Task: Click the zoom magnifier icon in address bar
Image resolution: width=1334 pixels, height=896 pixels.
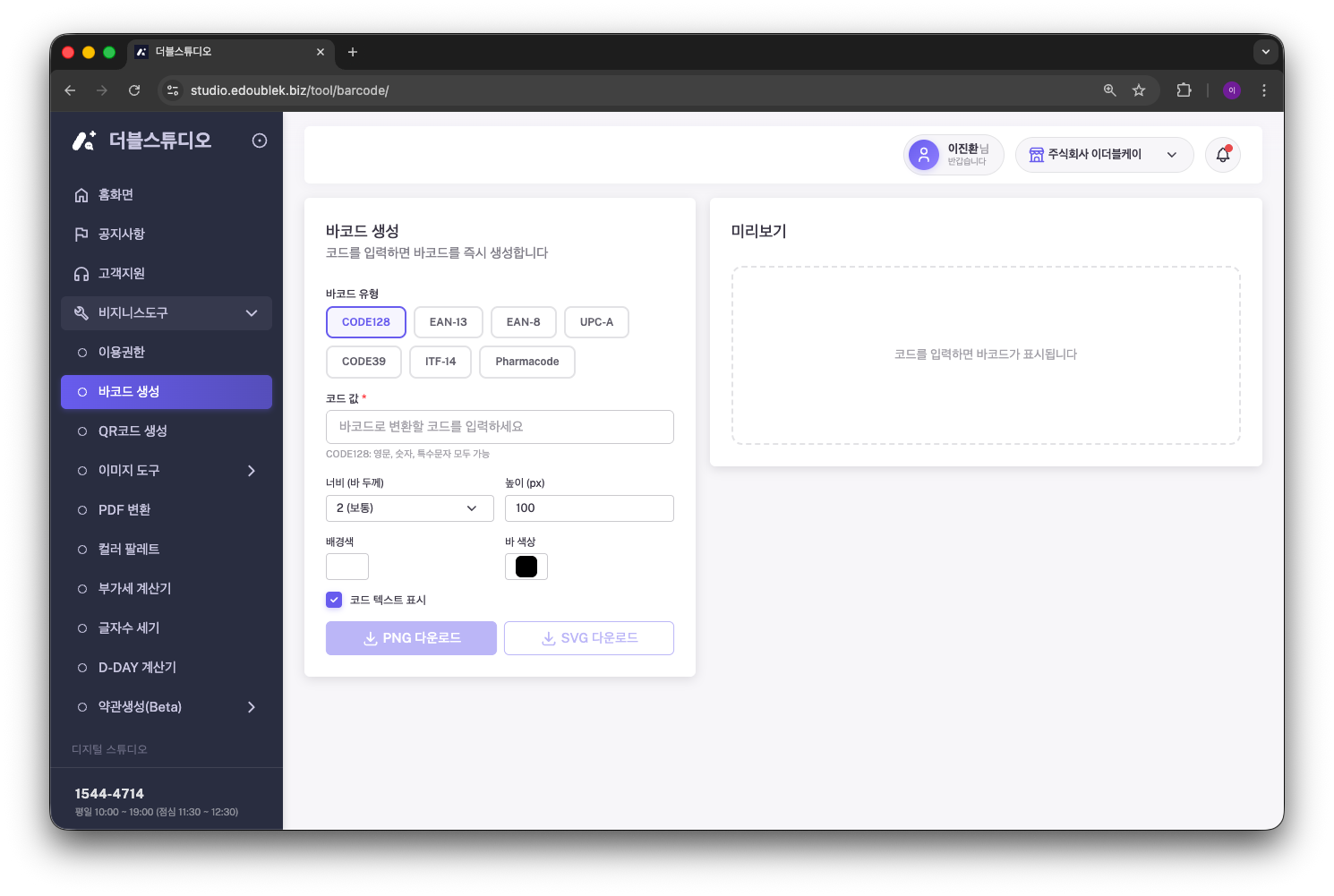Action: (x=1109, y=90)
